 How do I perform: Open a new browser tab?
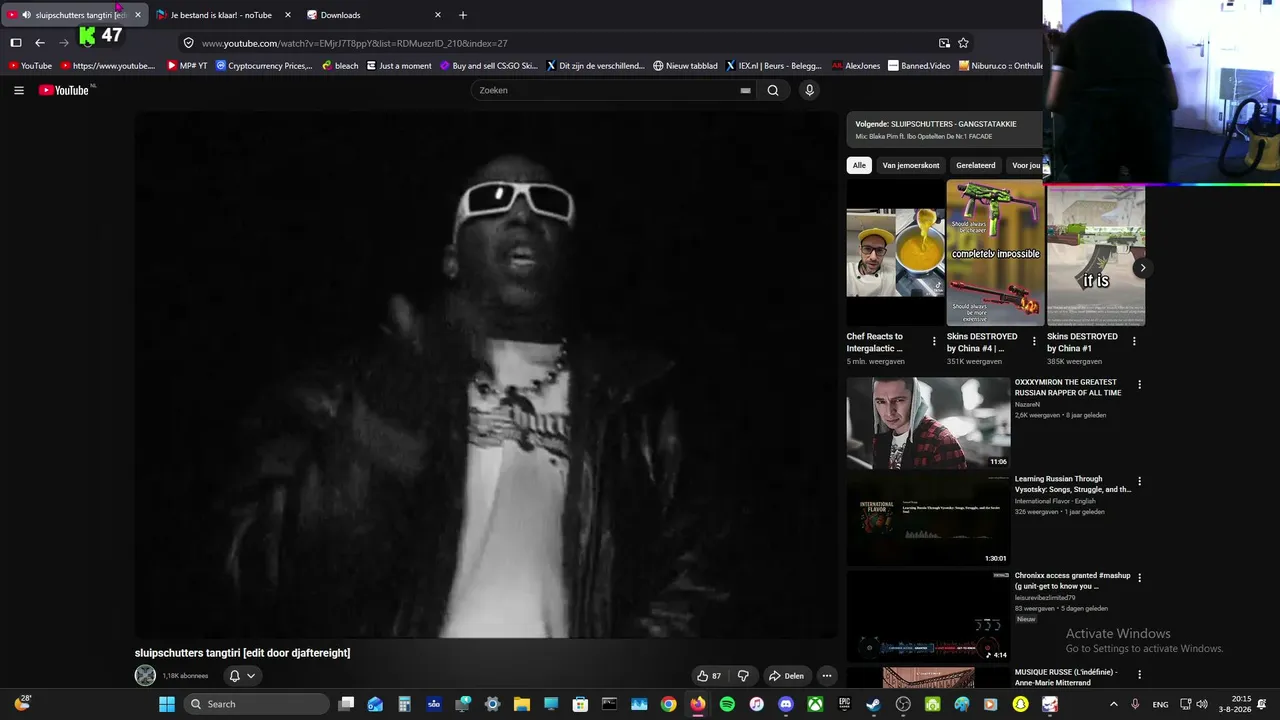pyautogui.click(x=463, y=15)
